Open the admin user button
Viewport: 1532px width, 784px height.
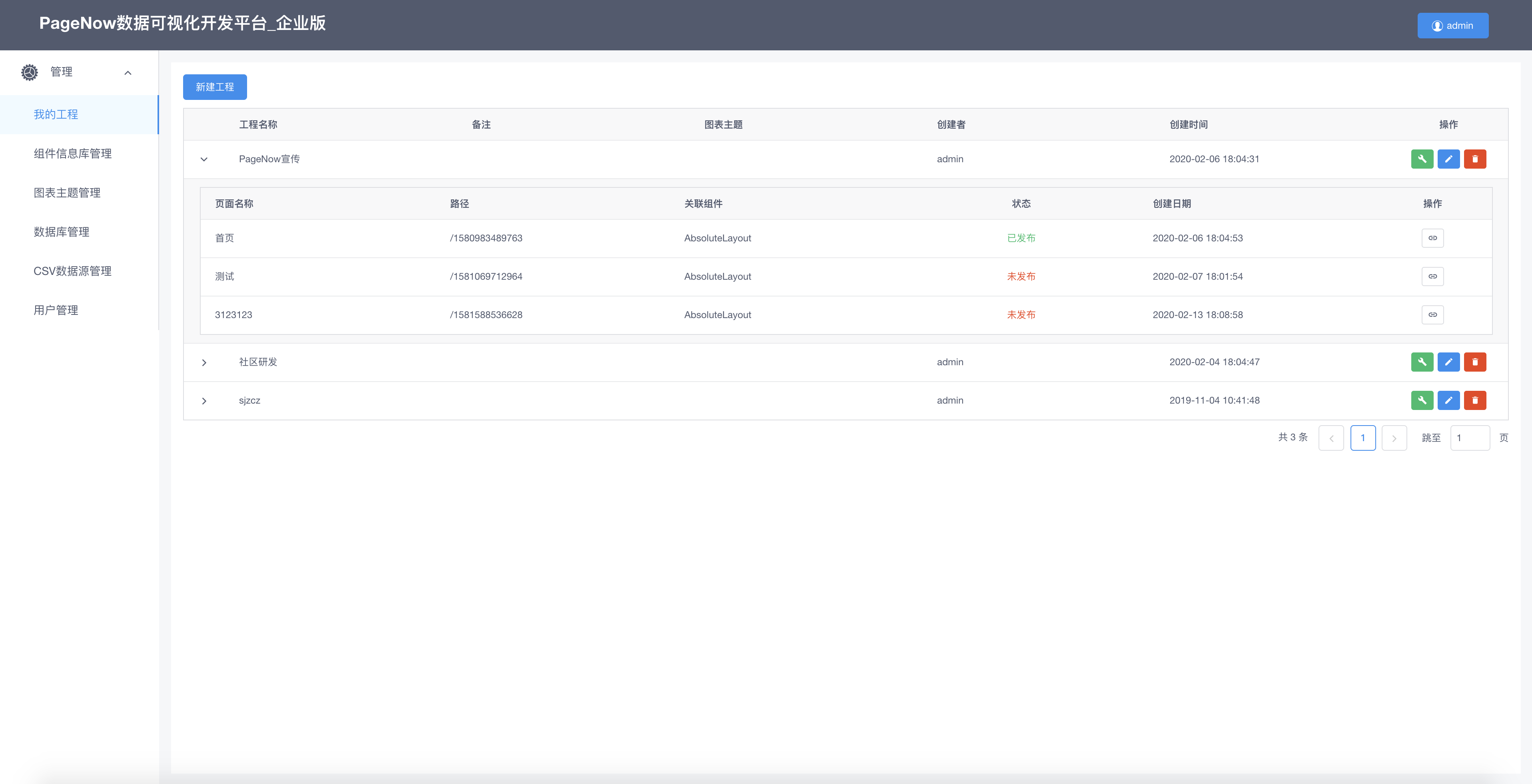coord(1452,26)
